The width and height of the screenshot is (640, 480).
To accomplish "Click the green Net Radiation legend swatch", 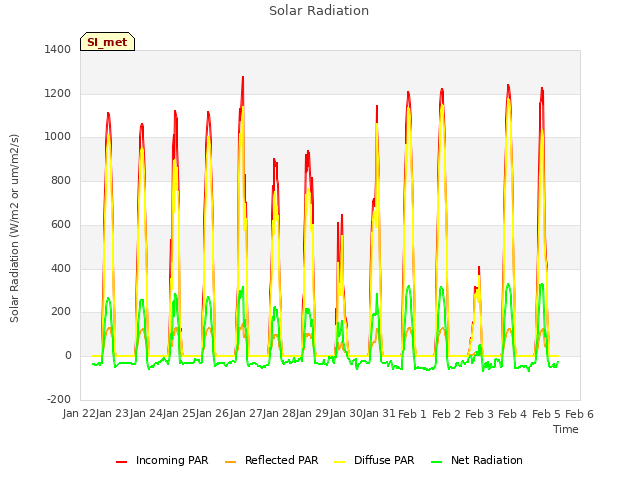I will click(437, 462).
